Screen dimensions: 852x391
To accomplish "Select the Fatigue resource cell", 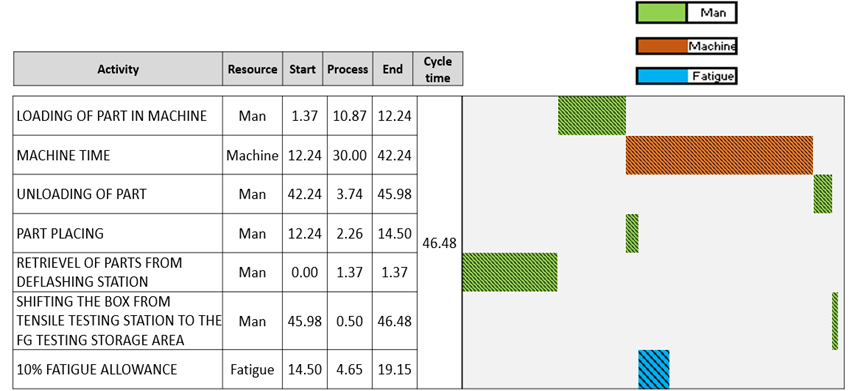I will (252, 369).
